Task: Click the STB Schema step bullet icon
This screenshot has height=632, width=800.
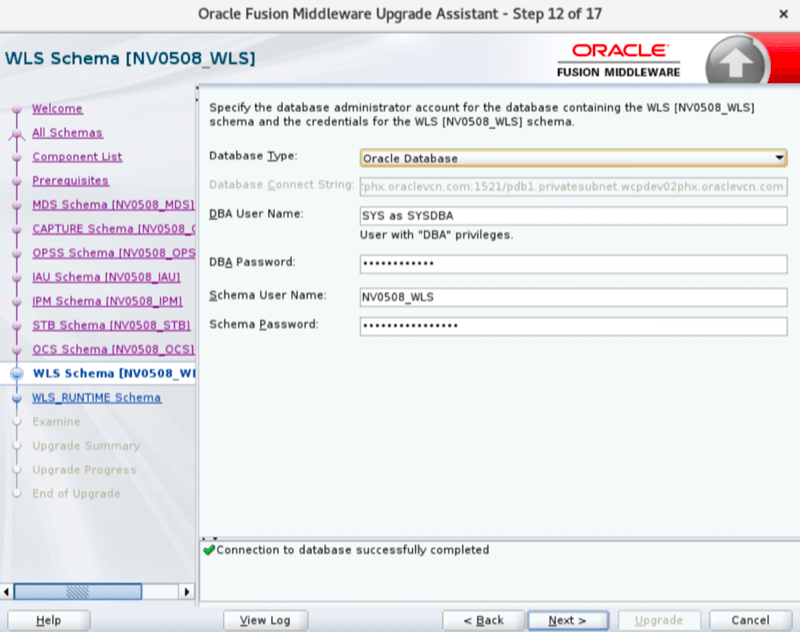Action: (17, 325)
